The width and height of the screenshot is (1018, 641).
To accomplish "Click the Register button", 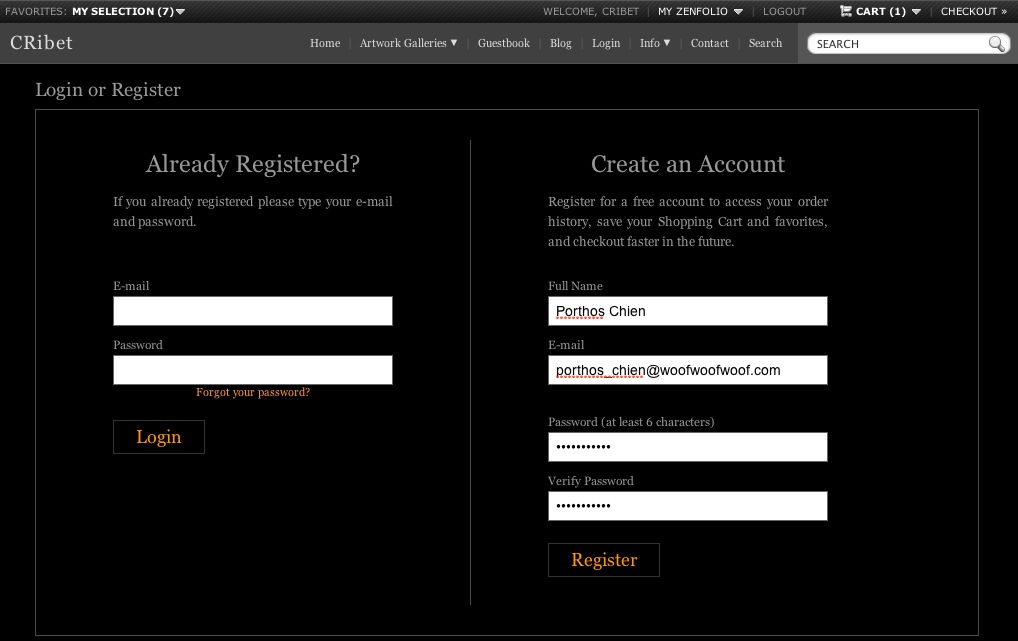I will (x=603, y=559).
